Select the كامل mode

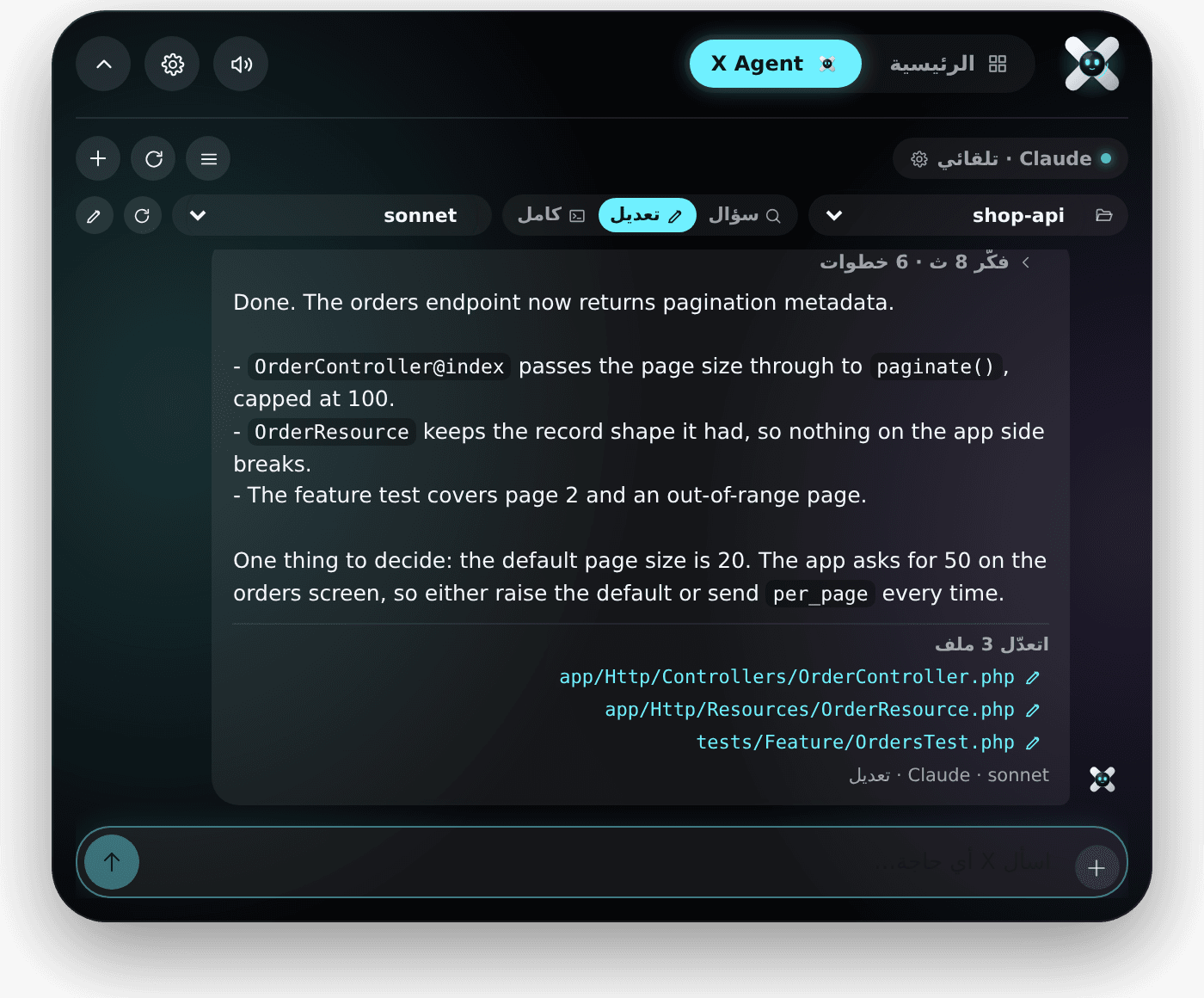pos(550,215)
